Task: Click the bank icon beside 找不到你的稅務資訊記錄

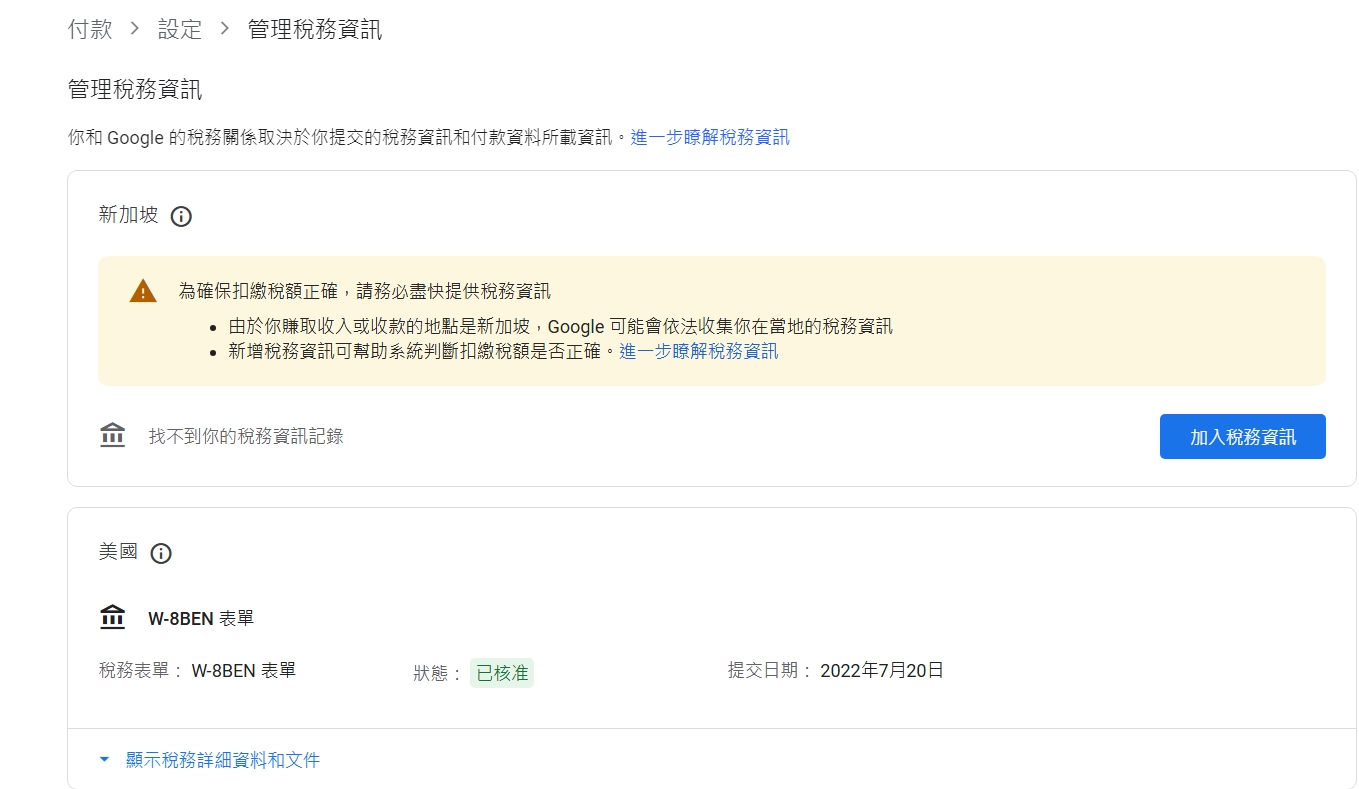Action: click(x=113, y=436)
